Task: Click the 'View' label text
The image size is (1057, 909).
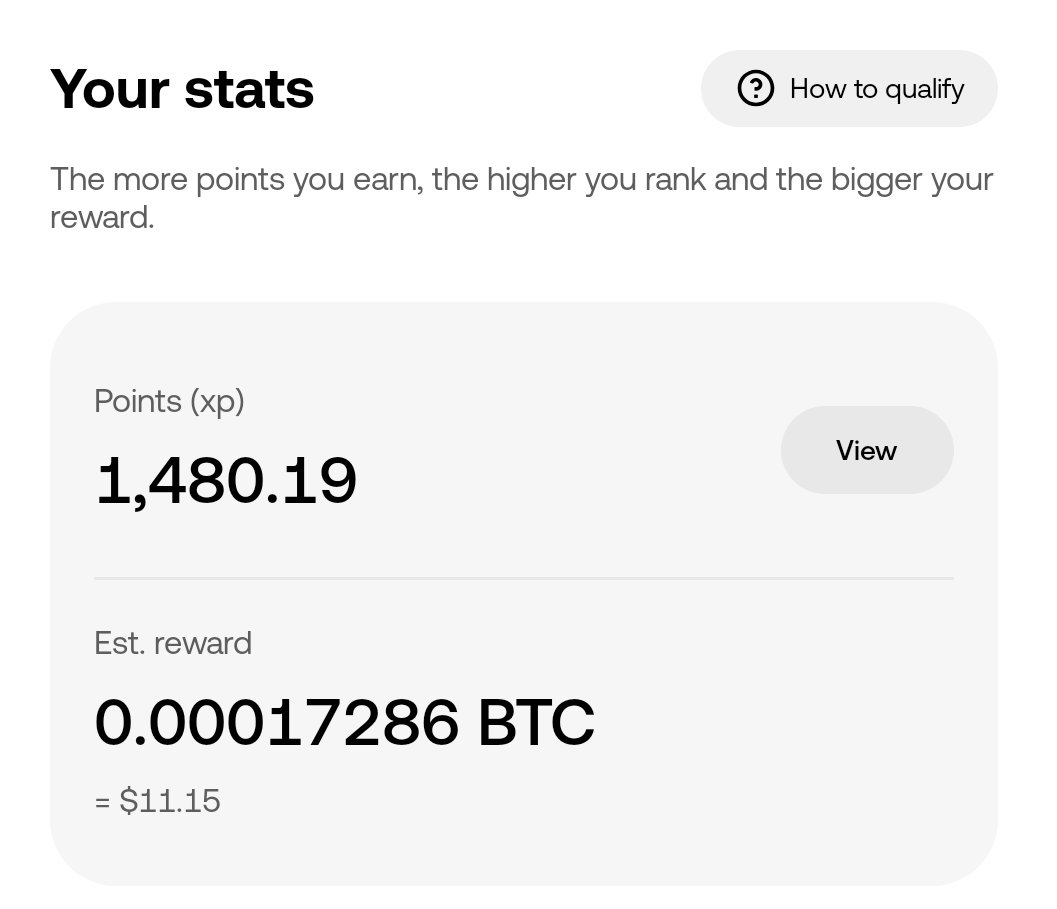Action: click(867, 450)
